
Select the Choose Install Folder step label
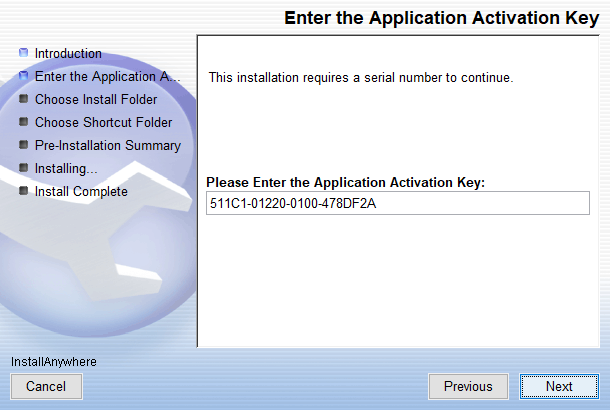[96, 99]
